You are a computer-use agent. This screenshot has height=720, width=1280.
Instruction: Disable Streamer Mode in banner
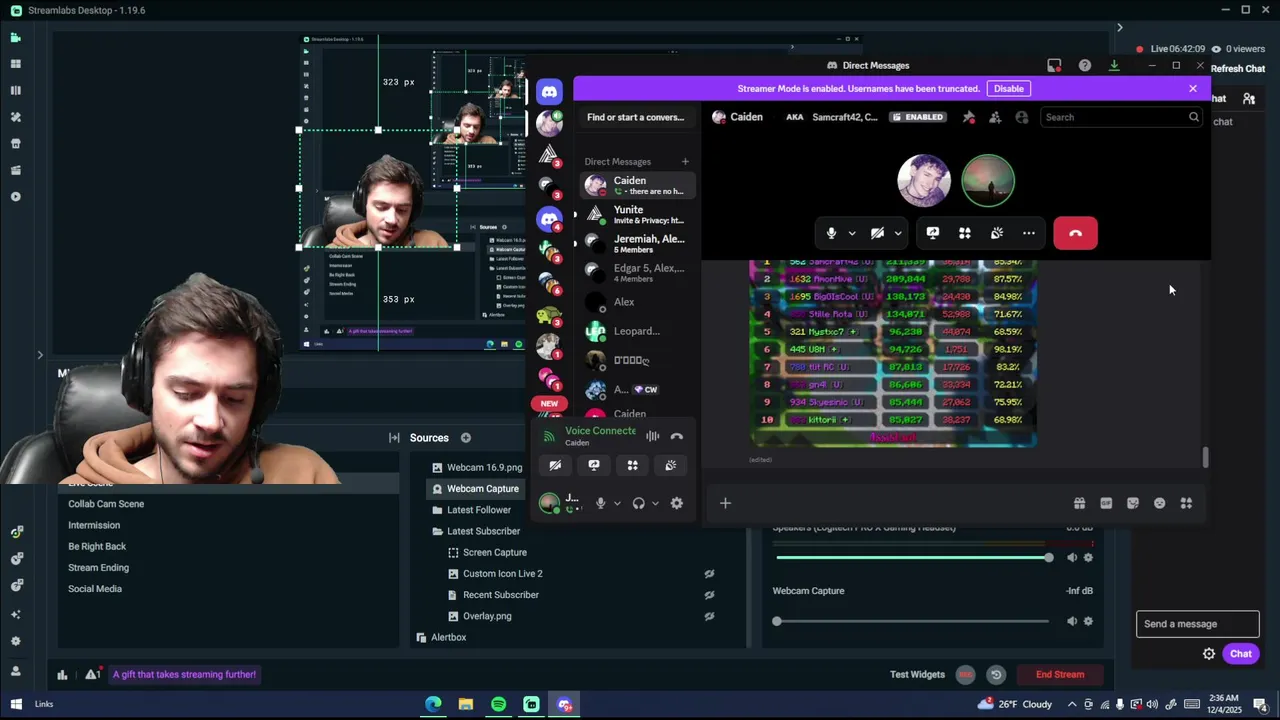tap(1008, 88)
